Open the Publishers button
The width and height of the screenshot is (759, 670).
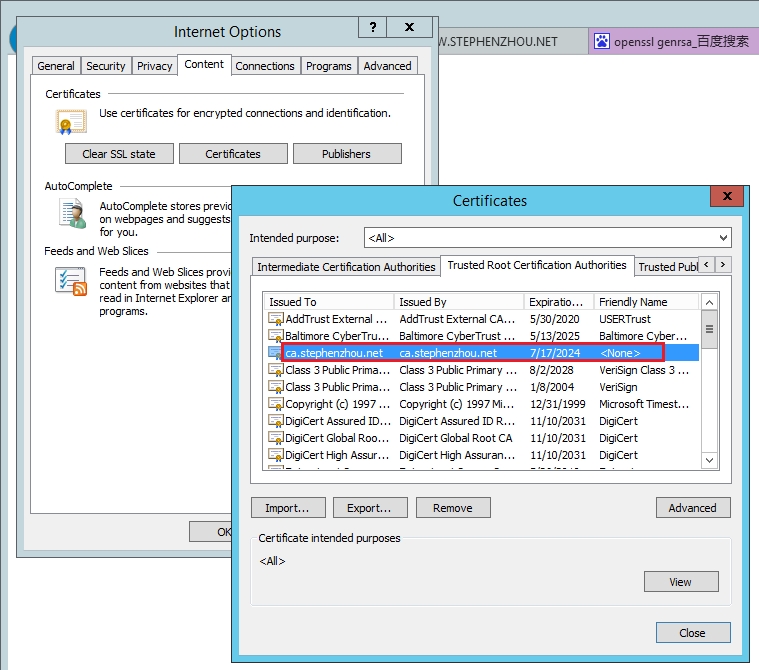pyautogui.click(x=347, y=154)
